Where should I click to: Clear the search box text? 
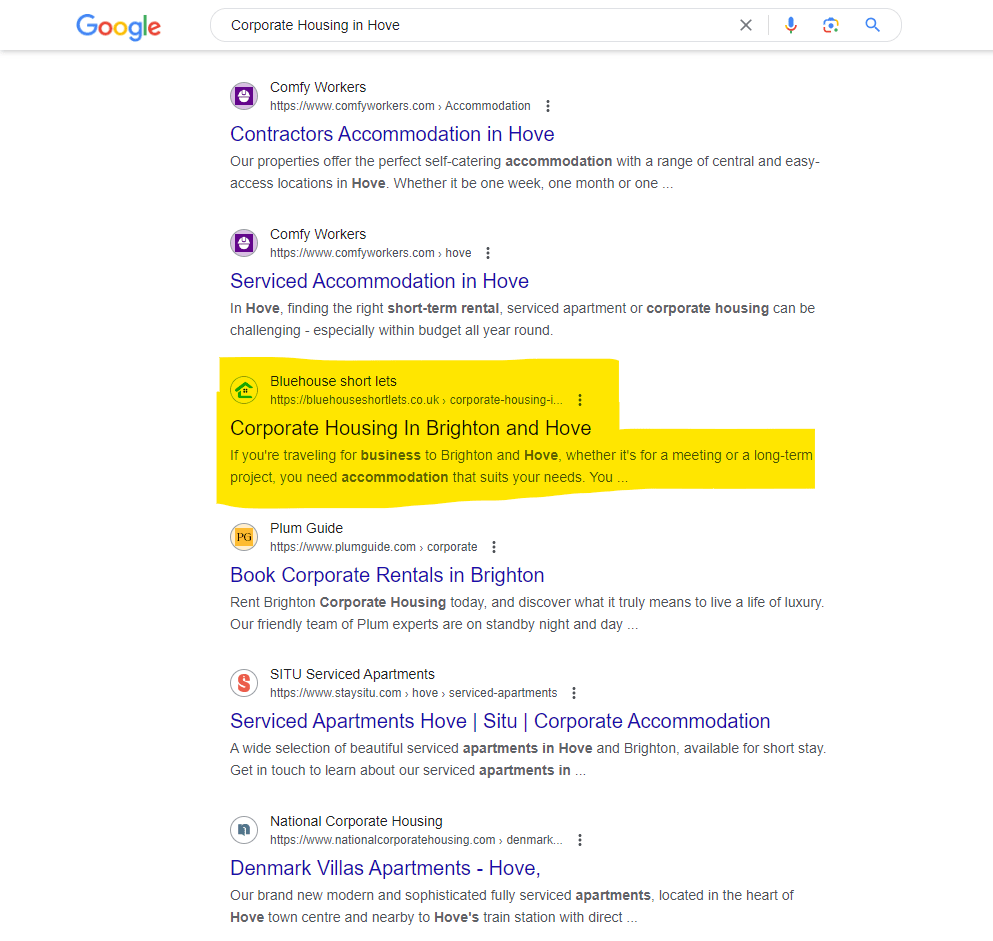(x=746, y=26)
